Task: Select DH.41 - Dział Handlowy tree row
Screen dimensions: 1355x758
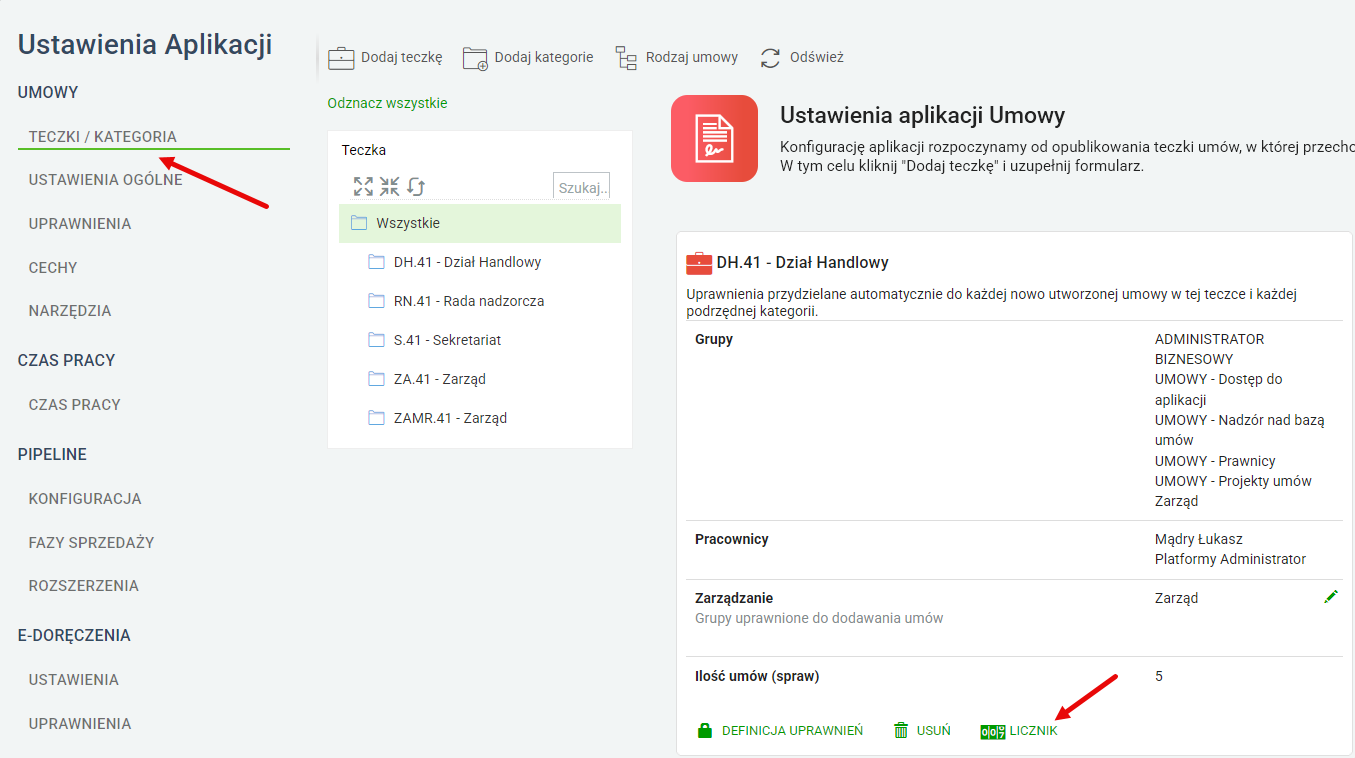Action: (x=480, y=262)
